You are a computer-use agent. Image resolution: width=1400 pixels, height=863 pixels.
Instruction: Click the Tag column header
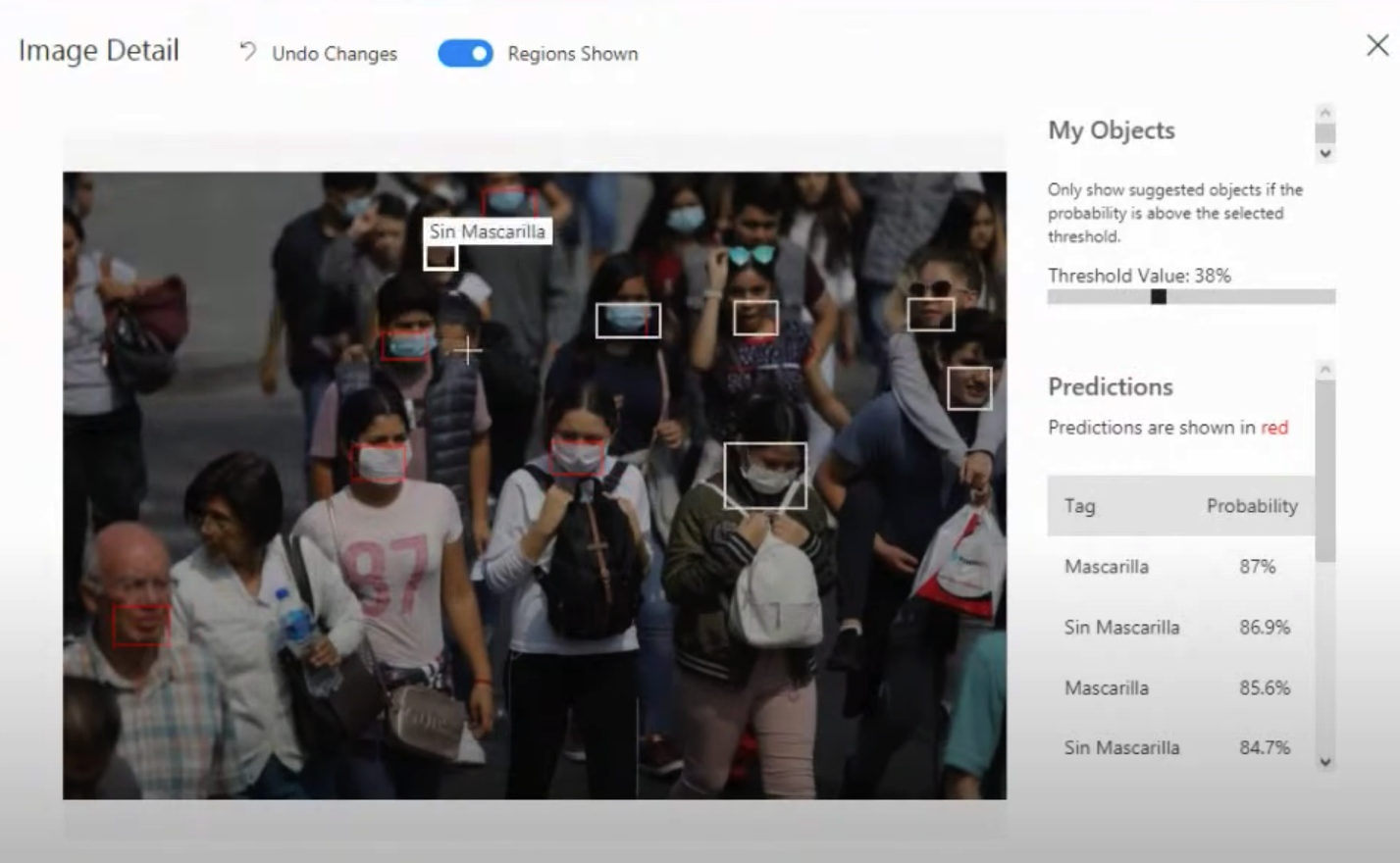pyautogui.click(x=1079, y=506)
